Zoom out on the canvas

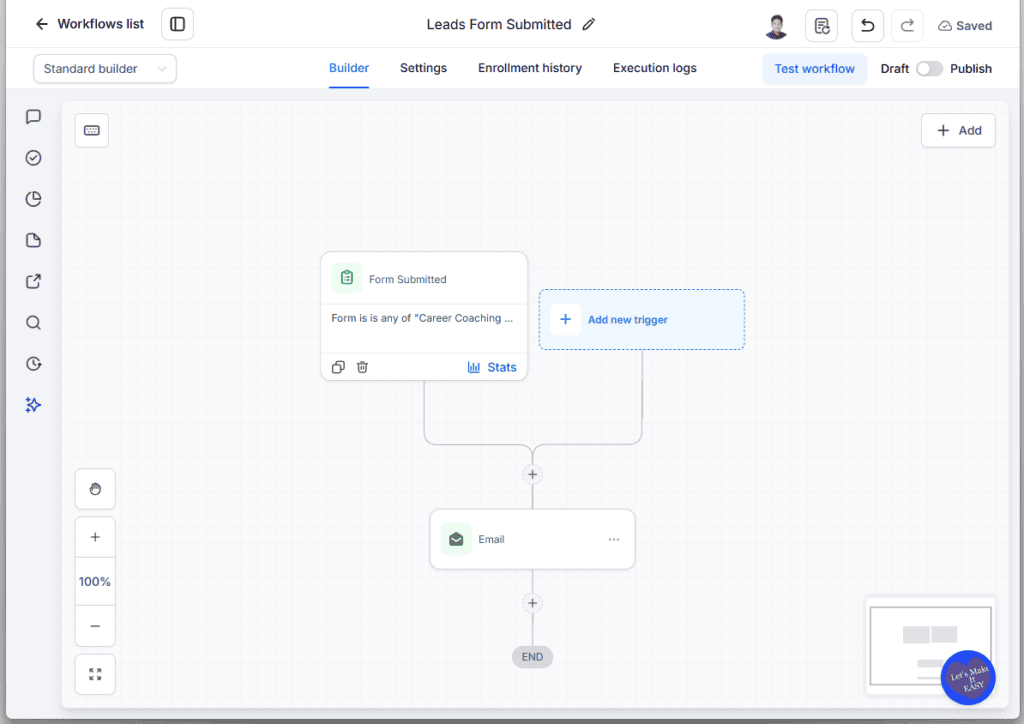(95, 625)
